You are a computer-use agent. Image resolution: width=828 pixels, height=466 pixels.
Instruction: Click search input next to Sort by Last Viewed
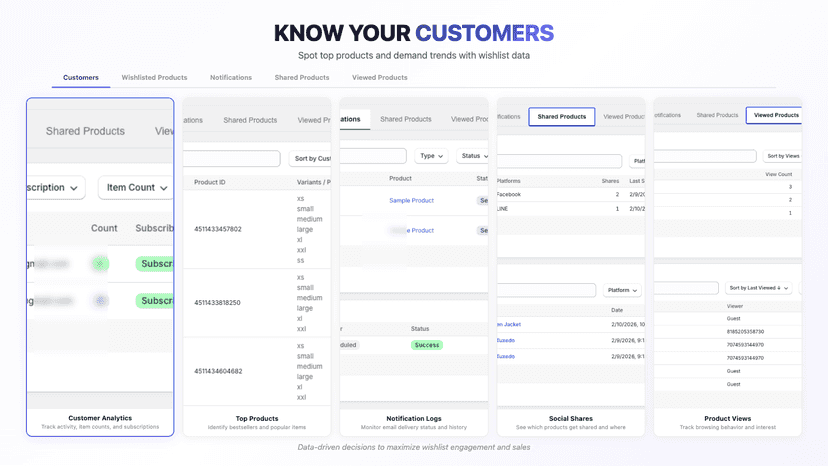tap(686, 288)
